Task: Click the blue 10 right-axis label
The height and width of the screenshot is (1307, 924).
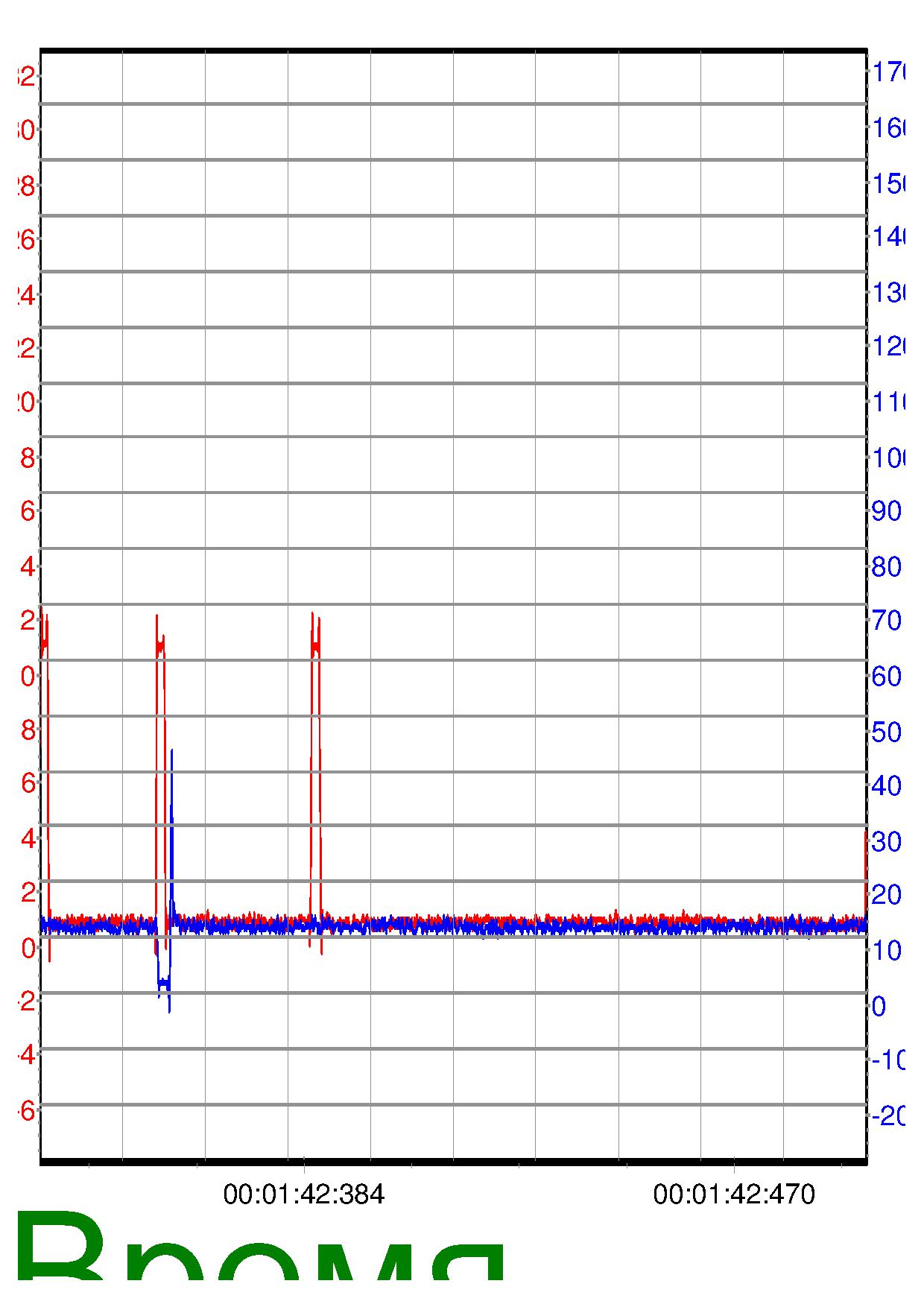Action: (x=886, y=950)
